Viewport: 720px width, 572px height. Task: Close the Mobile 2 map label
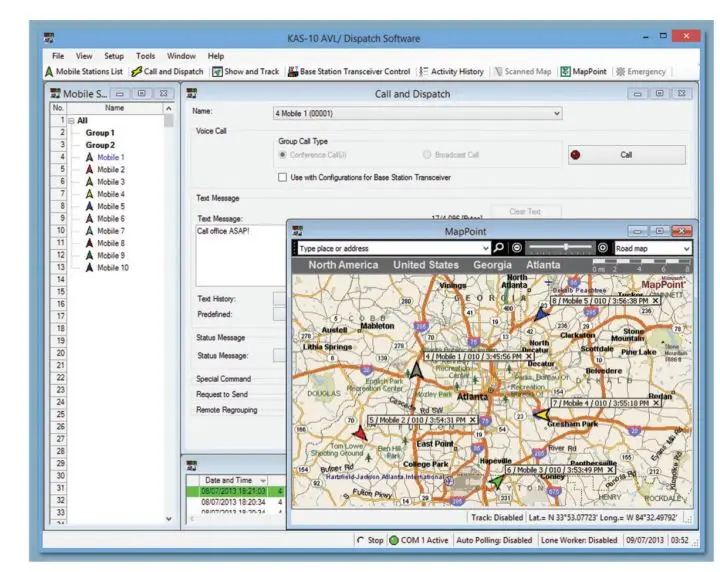coord(472,420)
